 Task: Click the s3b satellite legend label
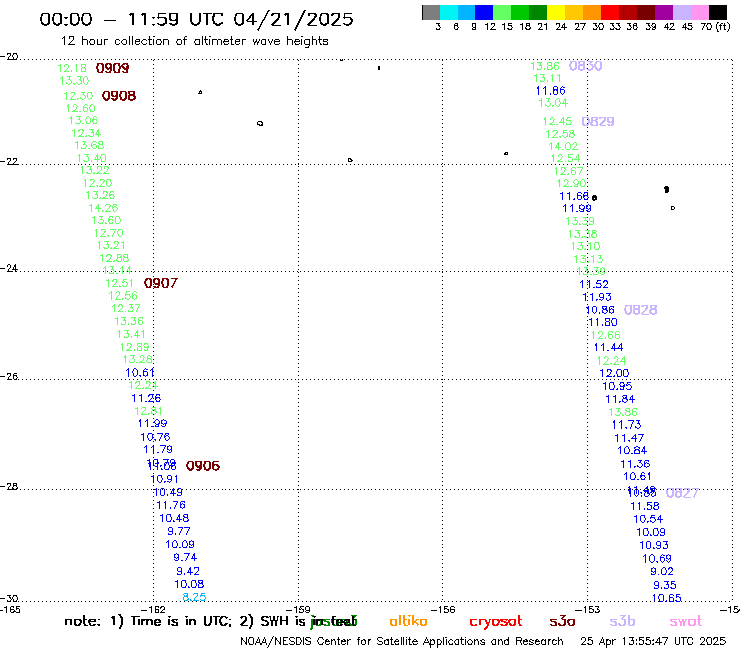click(x=622, y=621)
